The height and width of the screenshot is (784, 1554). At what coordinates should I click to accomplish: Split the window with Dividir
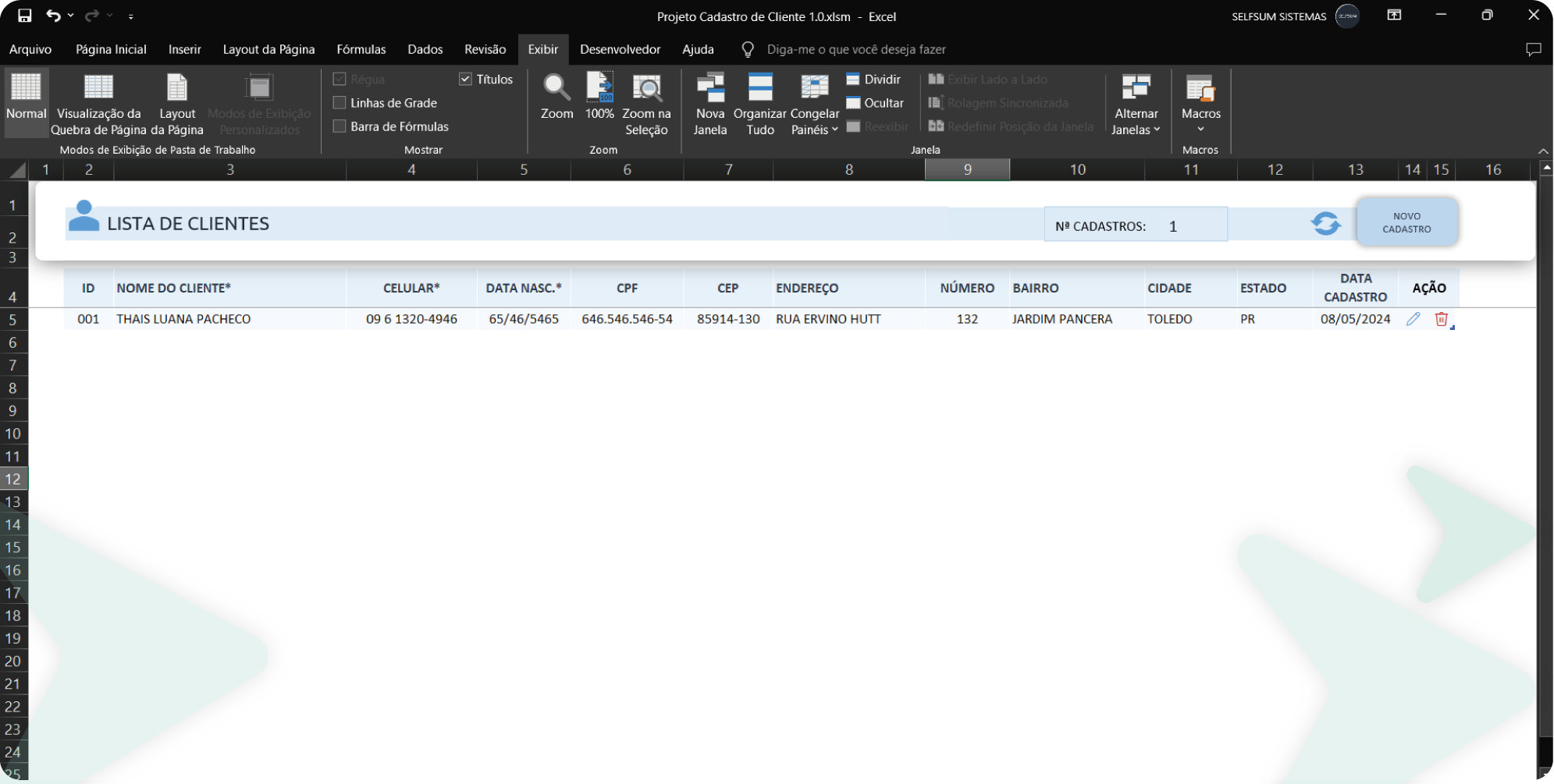point(873,79)
